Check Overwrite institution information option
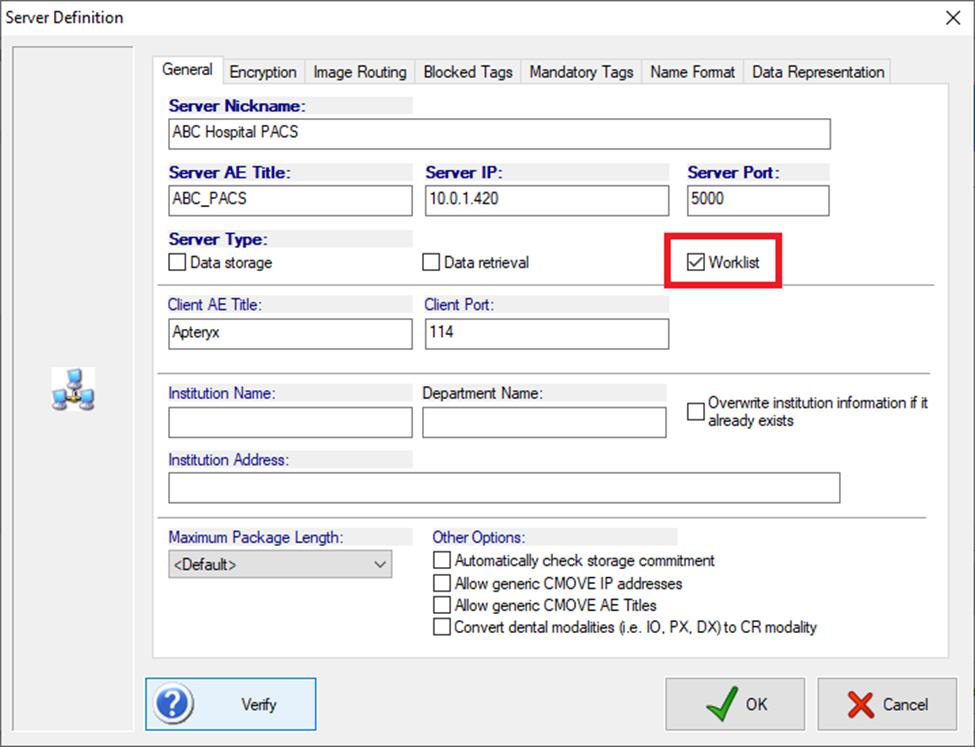The height and width of the screenshot is (747, 975). [x=696, y=411]
